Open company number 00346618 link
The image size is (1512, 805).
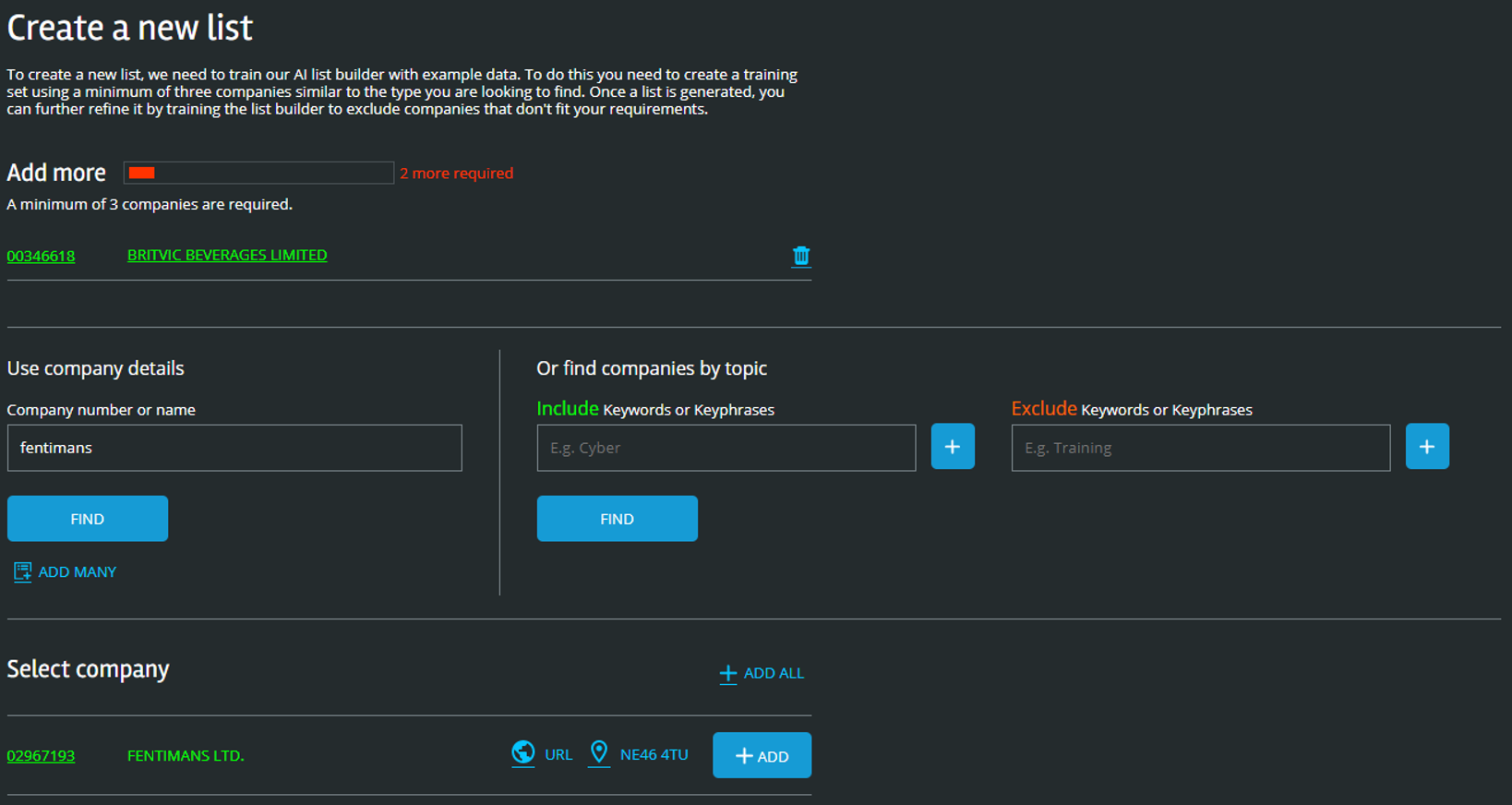click(42, 256)
